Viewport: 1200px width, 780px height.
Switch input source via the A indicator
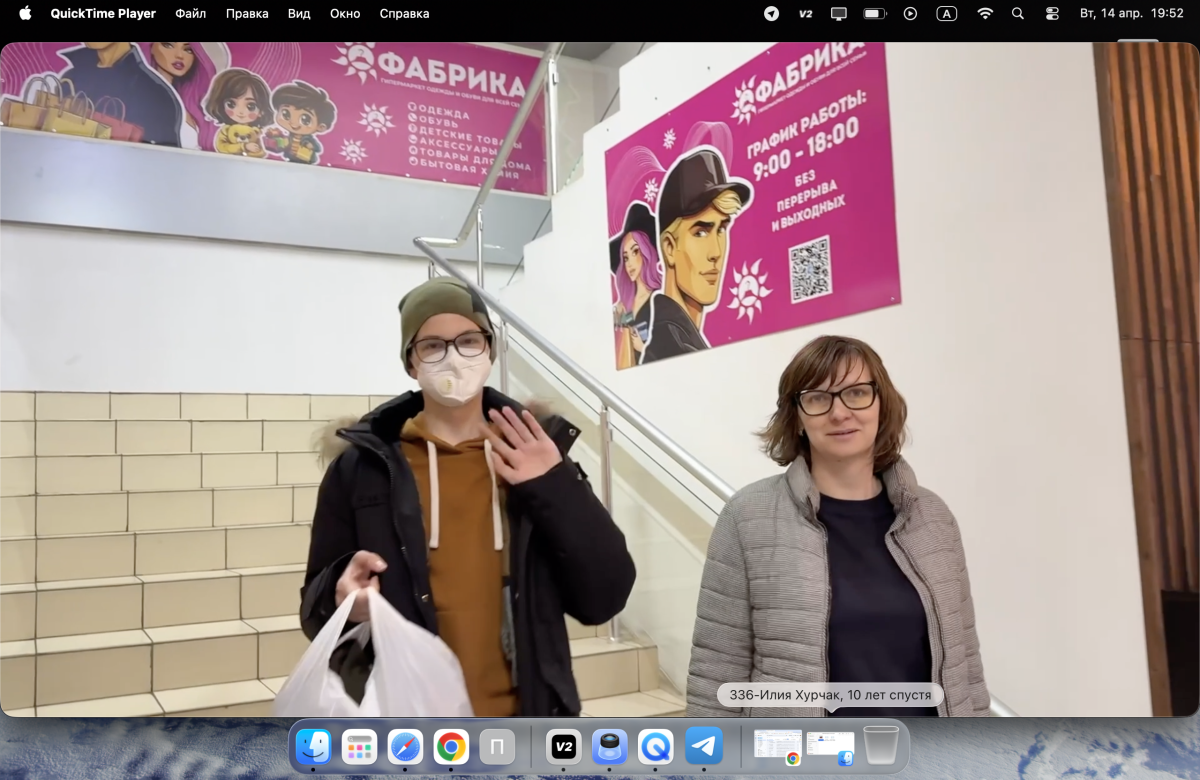pyautogui.click(x=946, y=14)
